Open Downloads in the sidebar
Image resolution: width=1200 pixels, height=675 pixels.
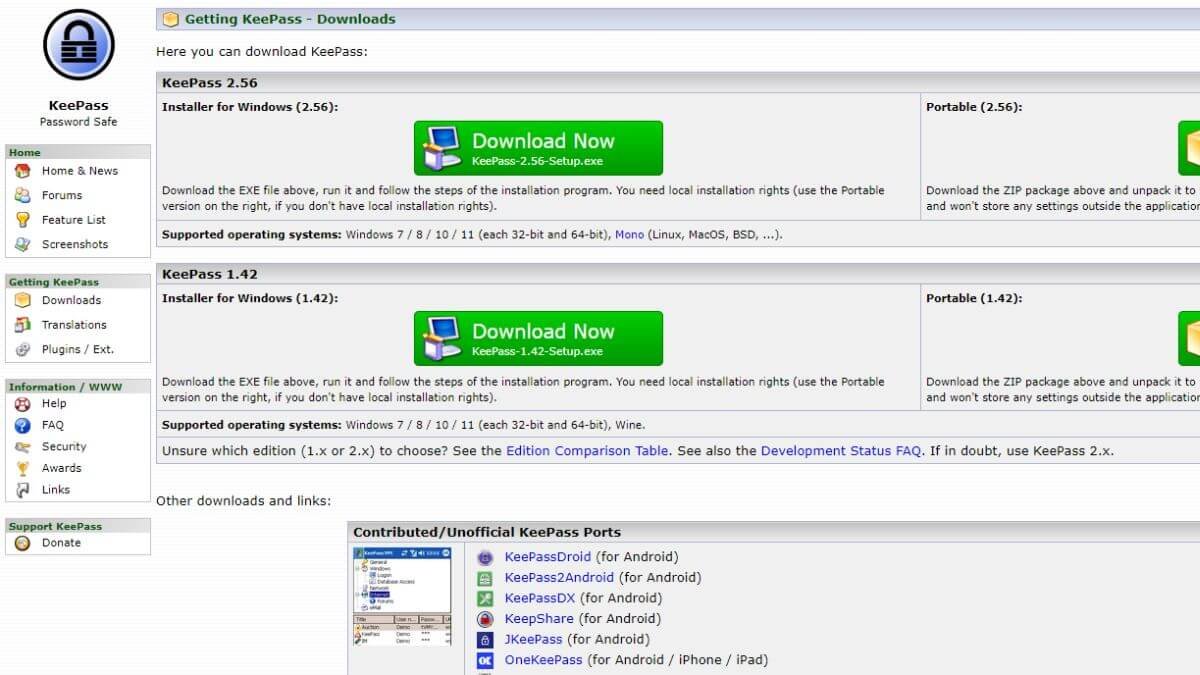[71, 300]
